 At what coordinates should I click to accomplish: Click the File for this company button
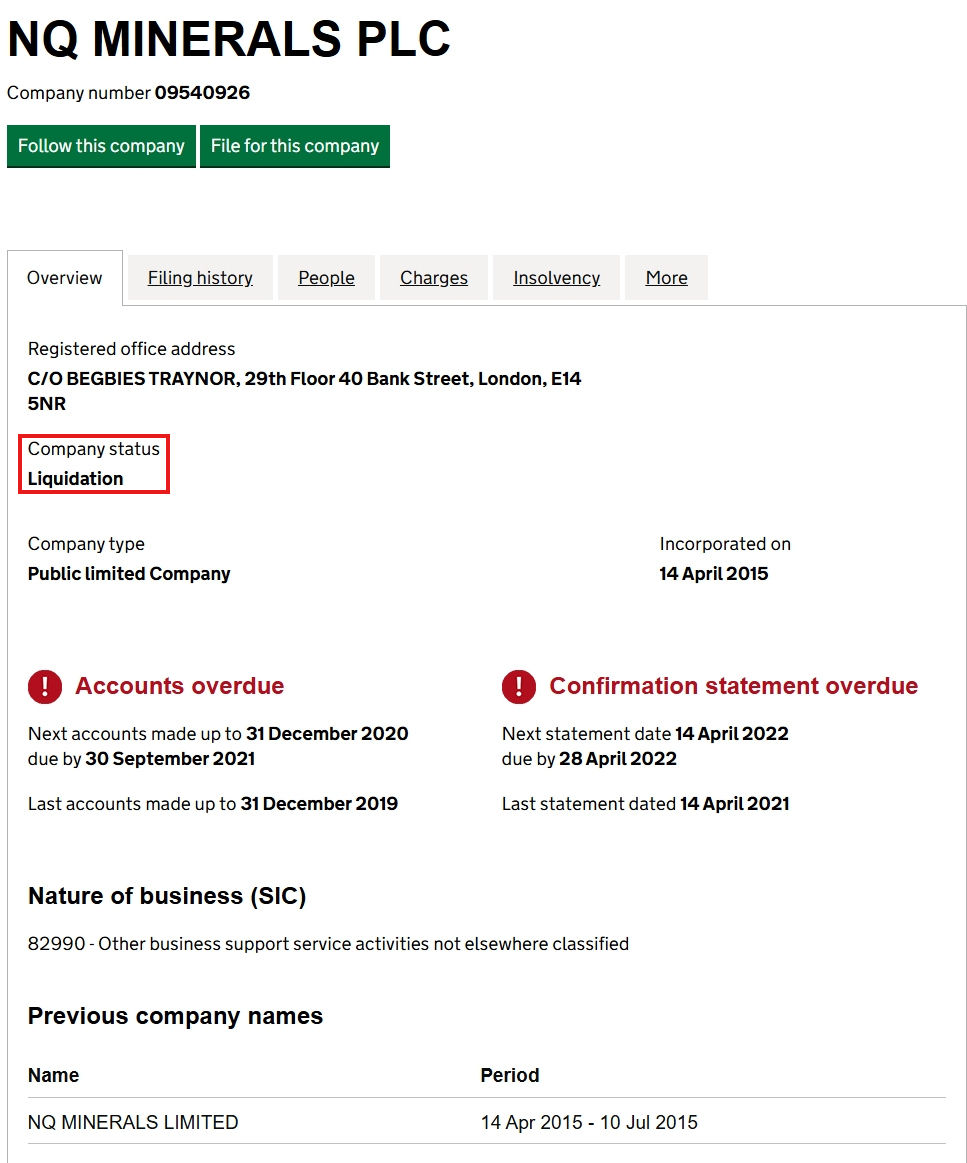pyautogui.click(x=294, y=146)
